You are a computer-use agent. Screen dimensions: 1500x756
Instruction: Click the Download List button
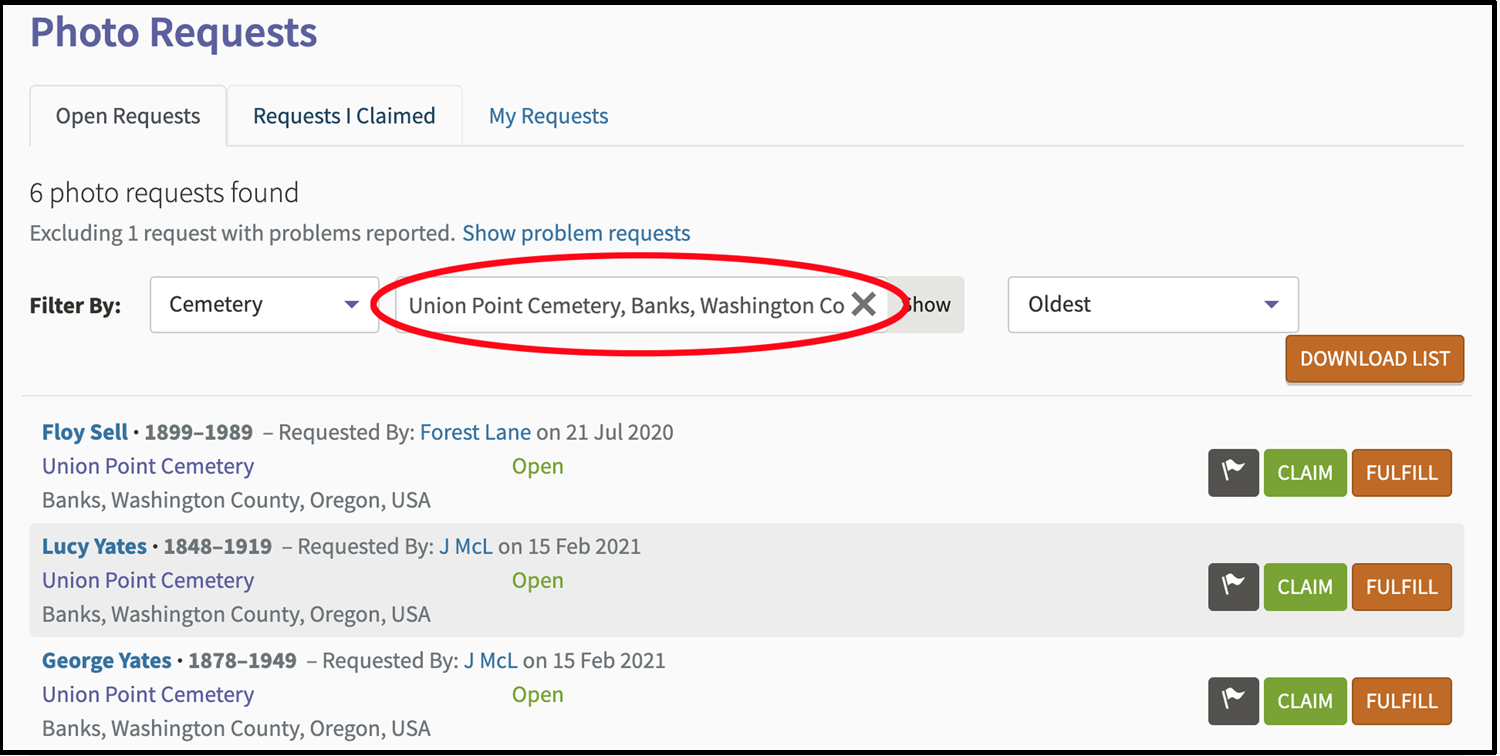[1374, 359]
